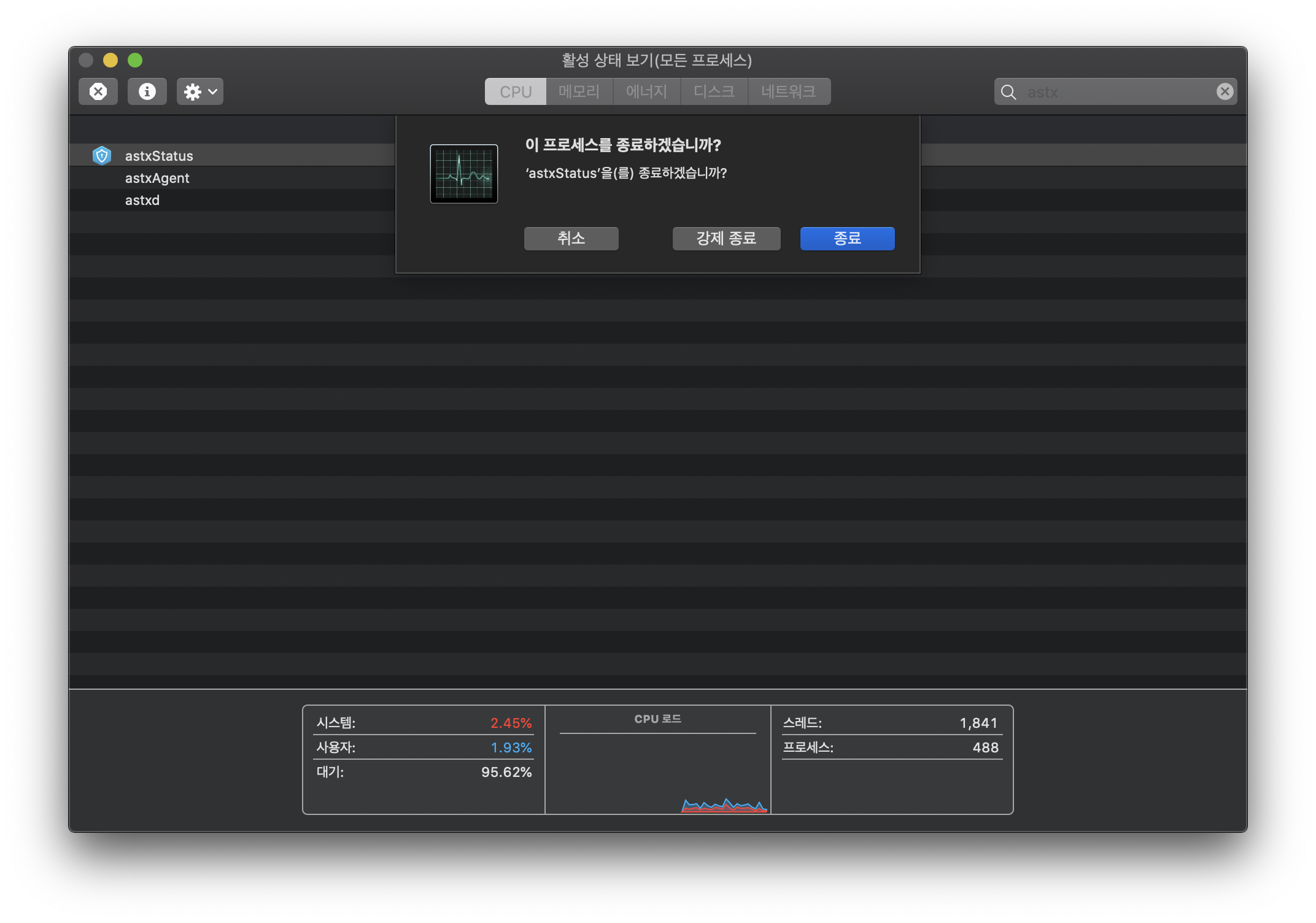Select the astxAgent process row
1316x923 pixels.
(157, 178)
